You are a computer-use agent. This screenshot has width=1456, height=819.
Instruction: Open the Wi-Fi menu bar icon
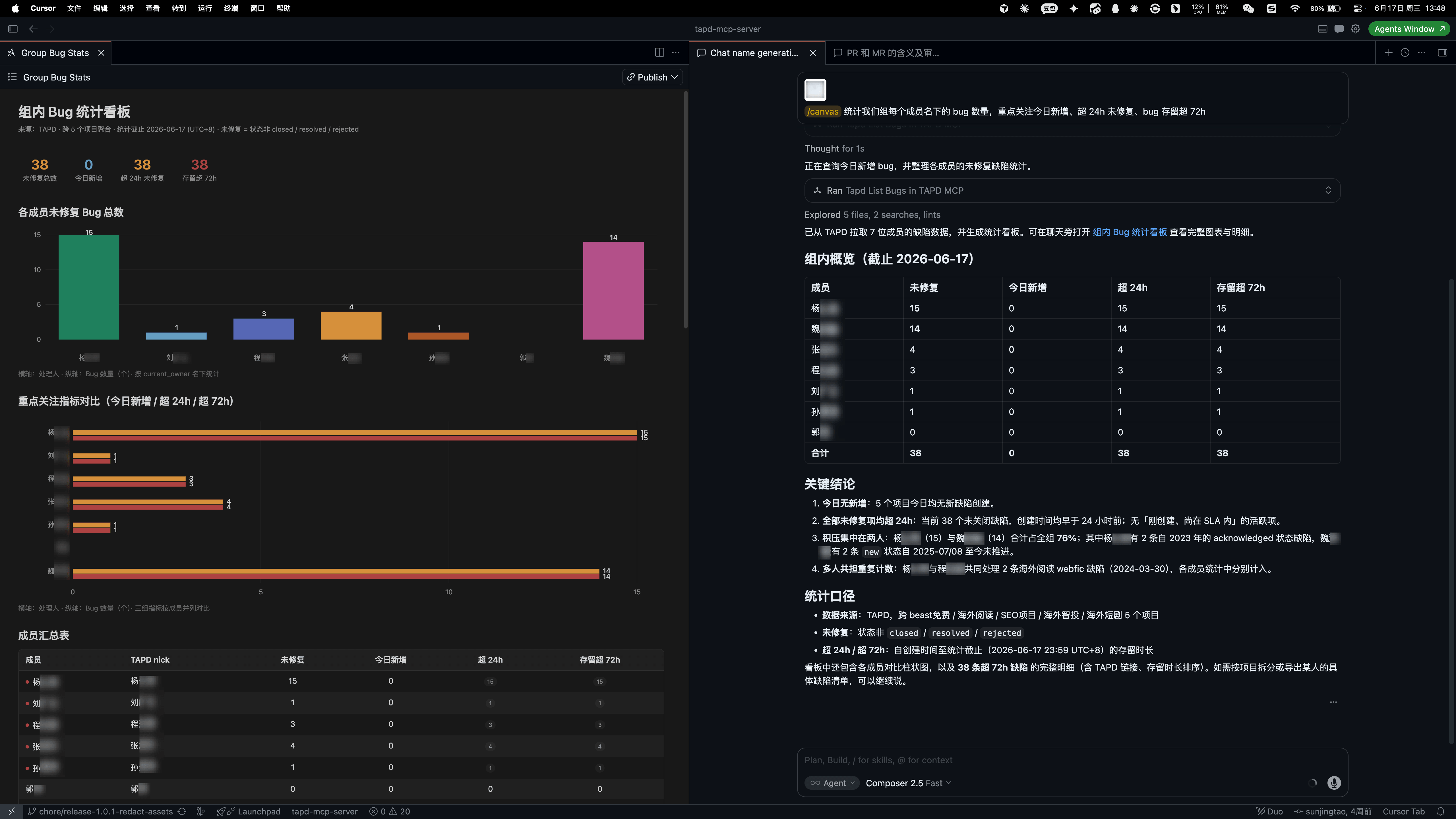pyautogui.click(x=1294, y=9)
